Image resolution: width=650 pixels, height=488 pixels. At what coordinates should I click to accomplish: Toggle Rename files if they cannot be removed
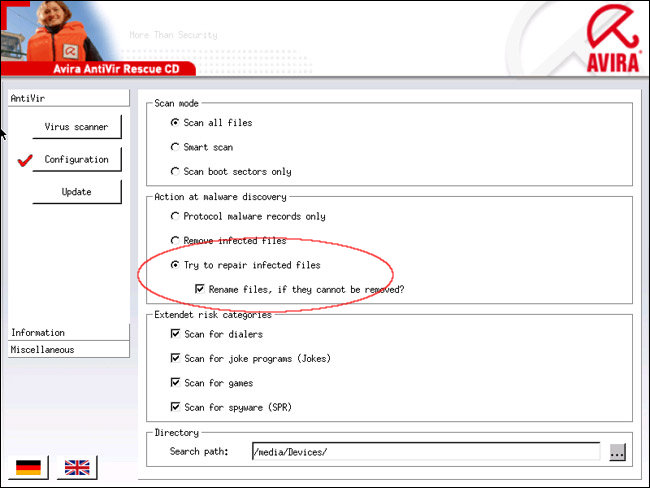click(x=200, y=289)
